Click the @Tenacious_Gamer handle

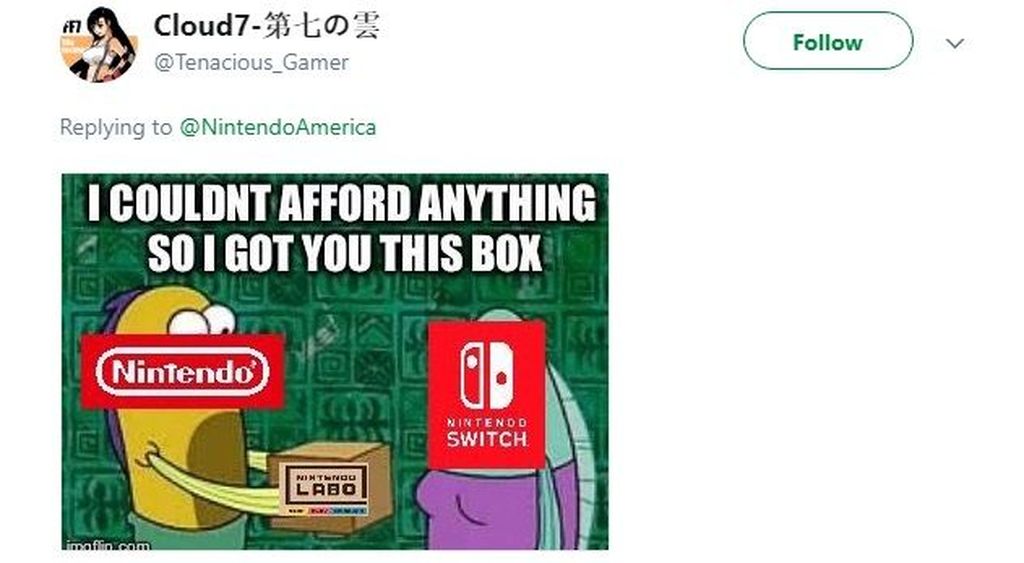tap(251, 63)
